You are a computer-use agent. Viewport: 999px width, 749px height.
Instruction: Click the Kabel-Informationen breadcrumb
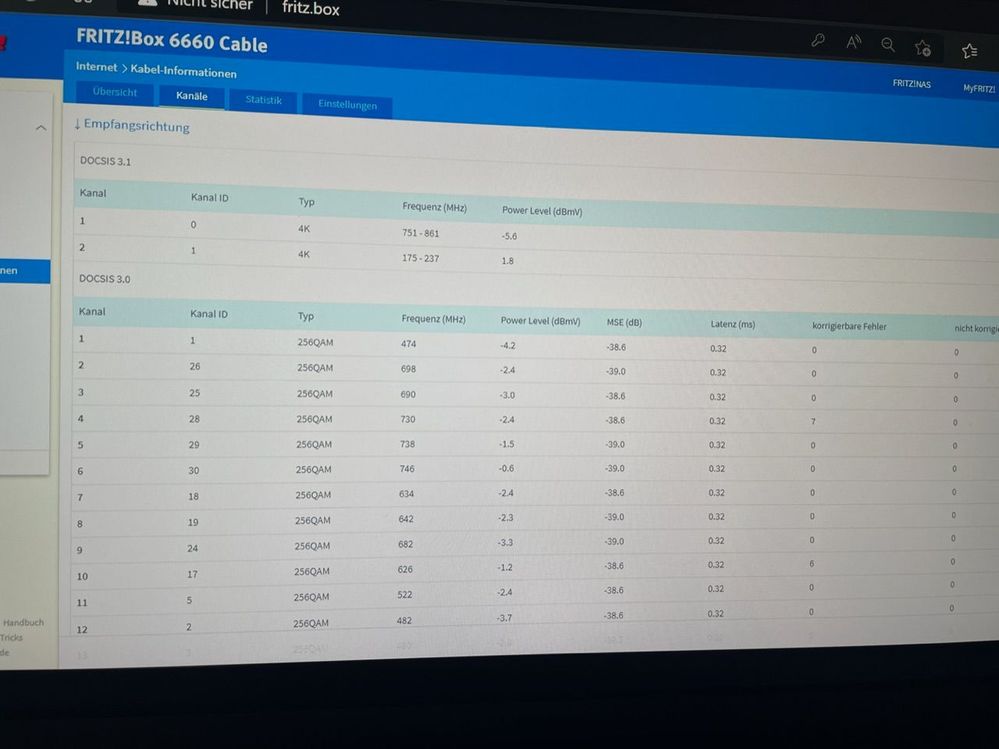[x=183, y=71]
